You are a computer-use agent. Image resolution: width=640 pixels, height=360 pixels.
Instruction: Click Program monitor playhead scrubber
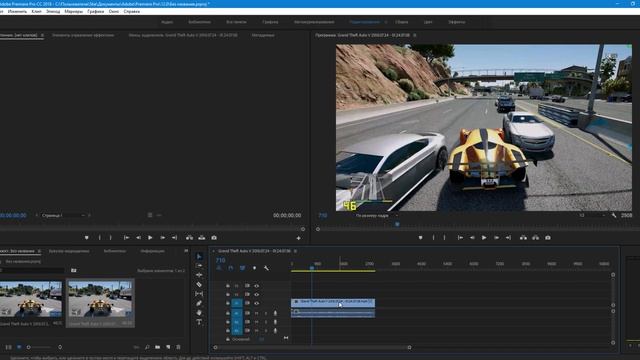(397, 224)
